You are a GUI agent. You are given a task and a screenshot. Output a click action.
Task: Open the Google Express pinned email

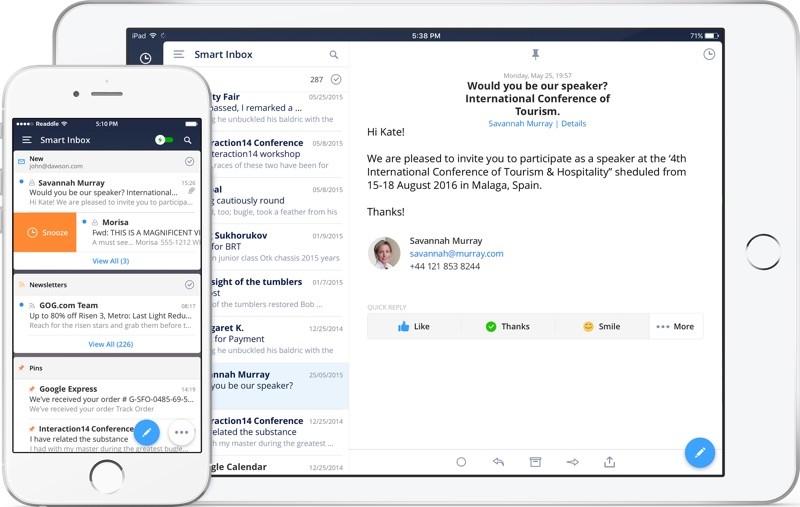point(107,399)
